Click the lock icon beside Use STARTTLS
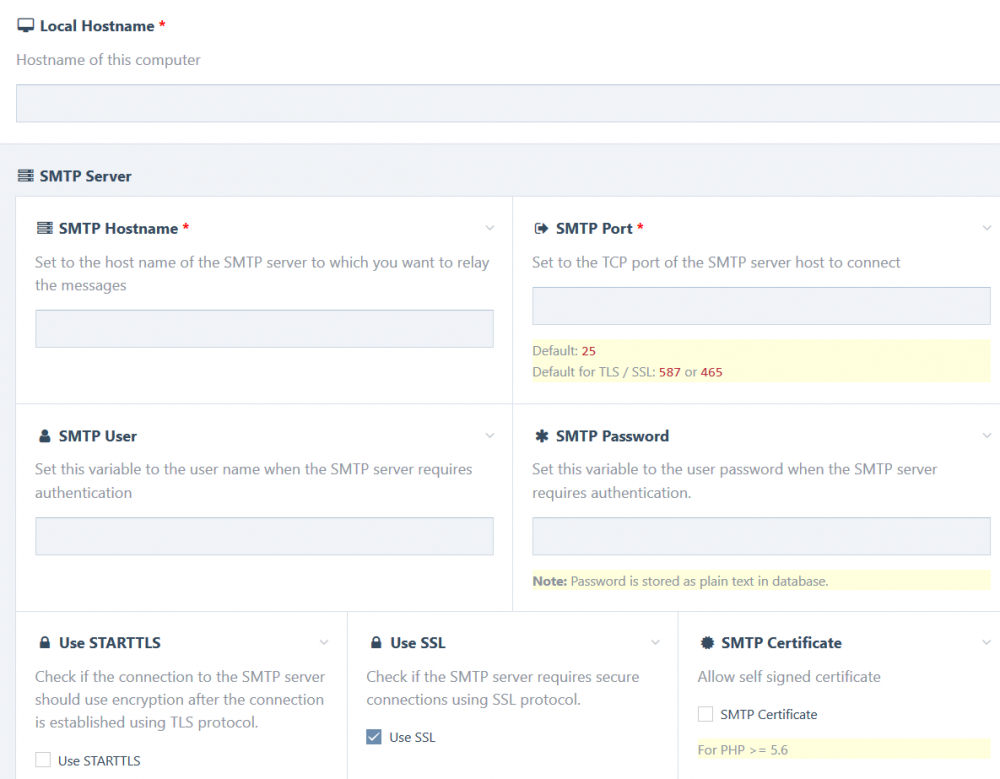The image size is (1000, 779). click(x=44, y=643)
